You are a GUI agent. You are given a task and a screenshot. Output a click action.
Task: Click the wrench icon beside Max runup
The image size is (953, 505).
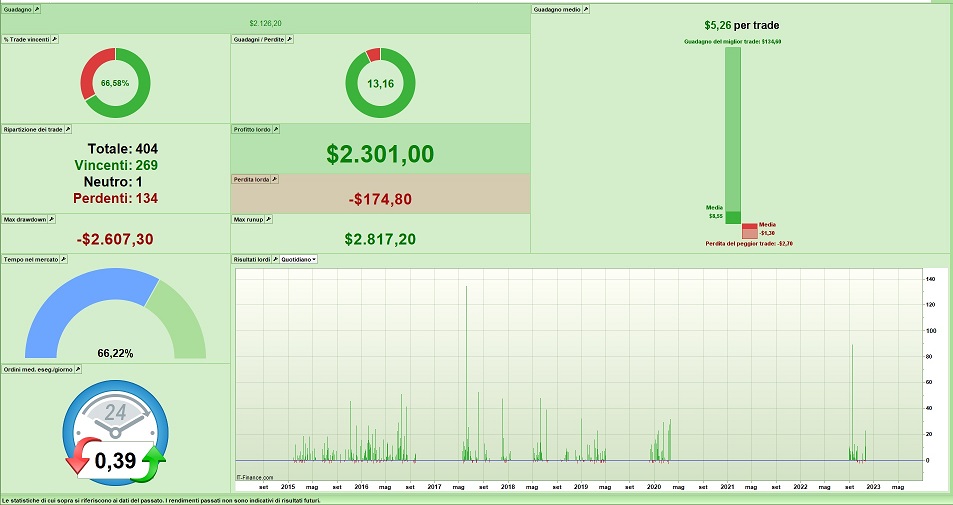(269, 219)
